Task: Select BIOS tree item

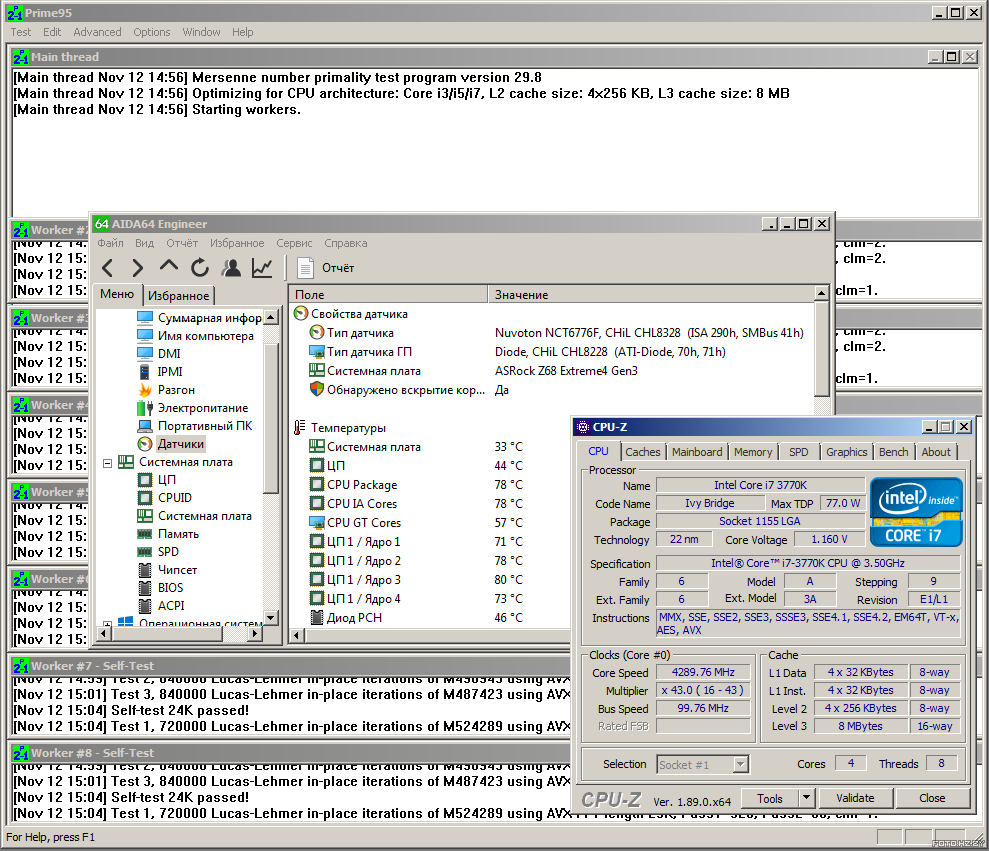Action: (x=160, y=587)
